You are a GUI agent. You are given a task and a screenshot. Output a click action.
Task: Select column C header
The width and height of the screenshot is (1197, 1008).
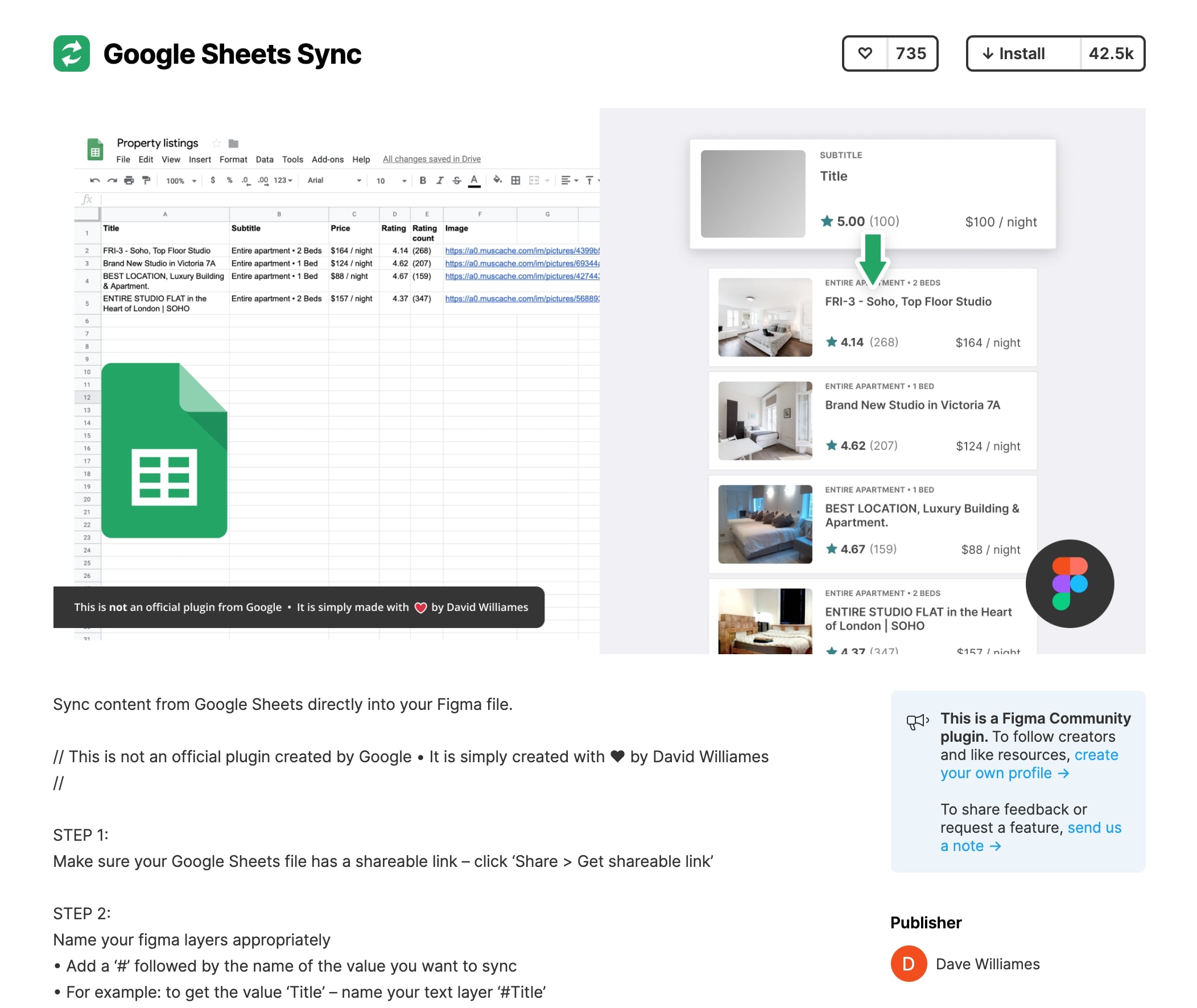(x=354, y=214)
